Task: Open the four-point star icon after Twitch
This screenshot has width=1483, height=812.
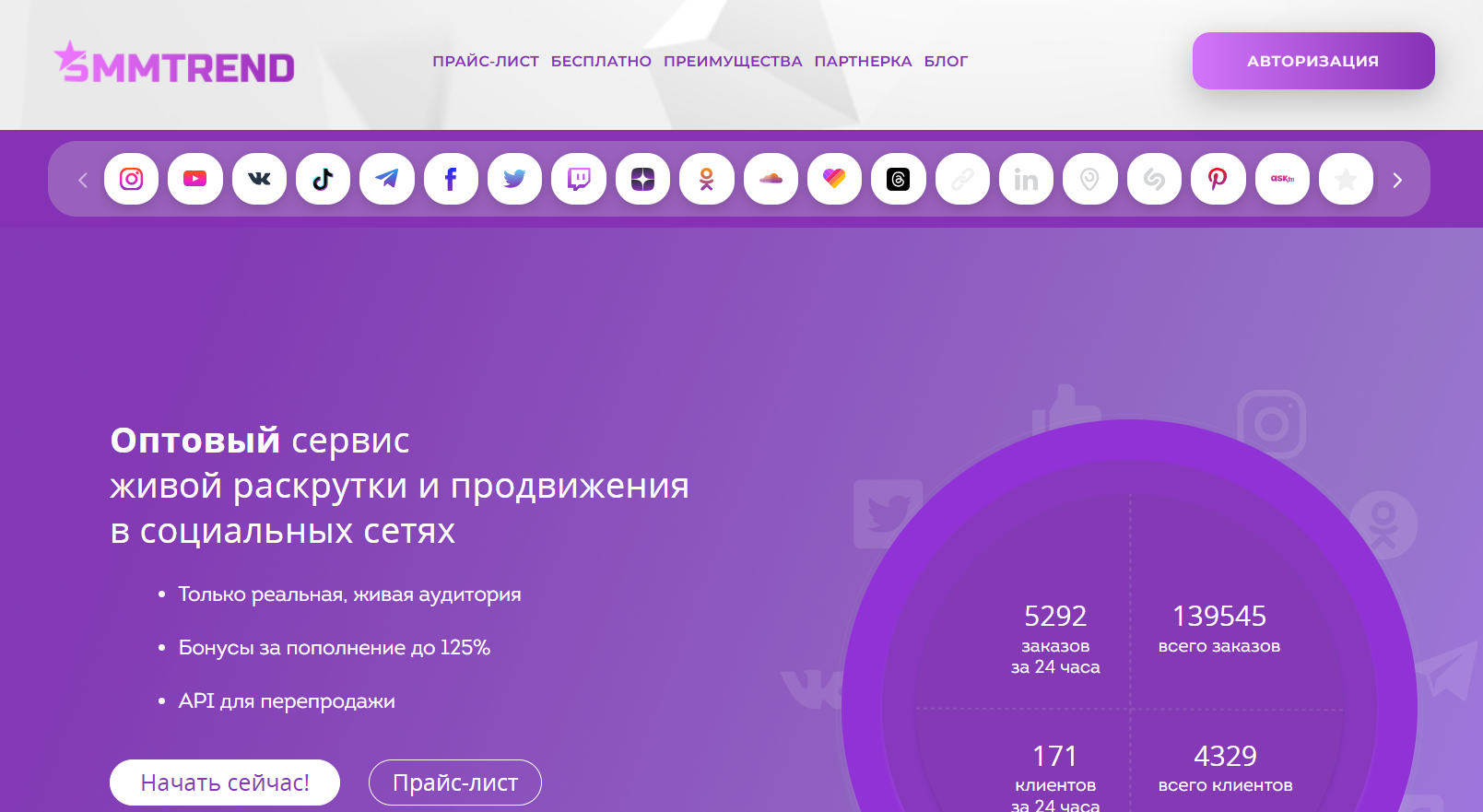Action: point(642,179)
